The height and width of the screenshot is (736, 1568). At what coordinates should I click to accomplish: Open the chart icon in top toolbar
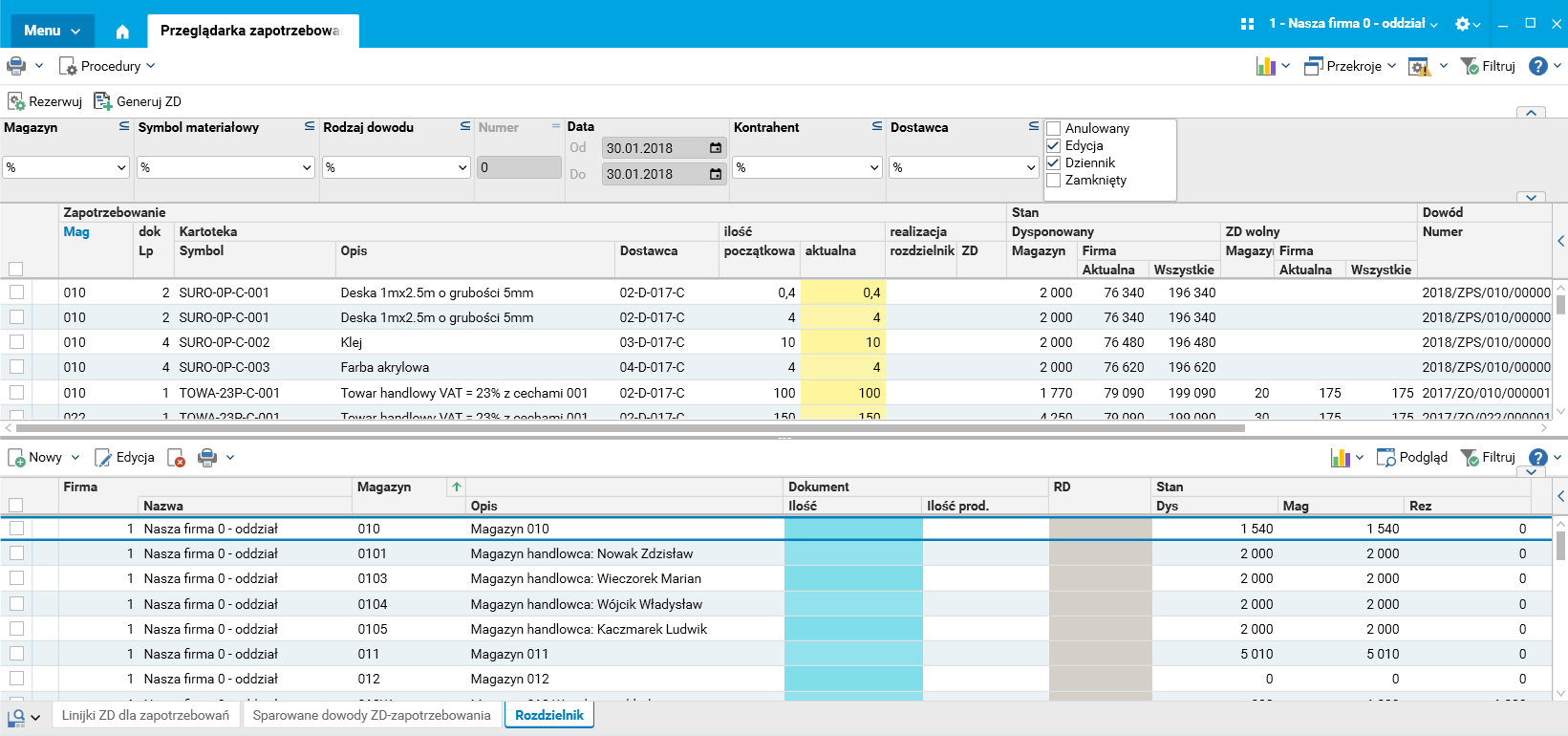point(1265,66)
